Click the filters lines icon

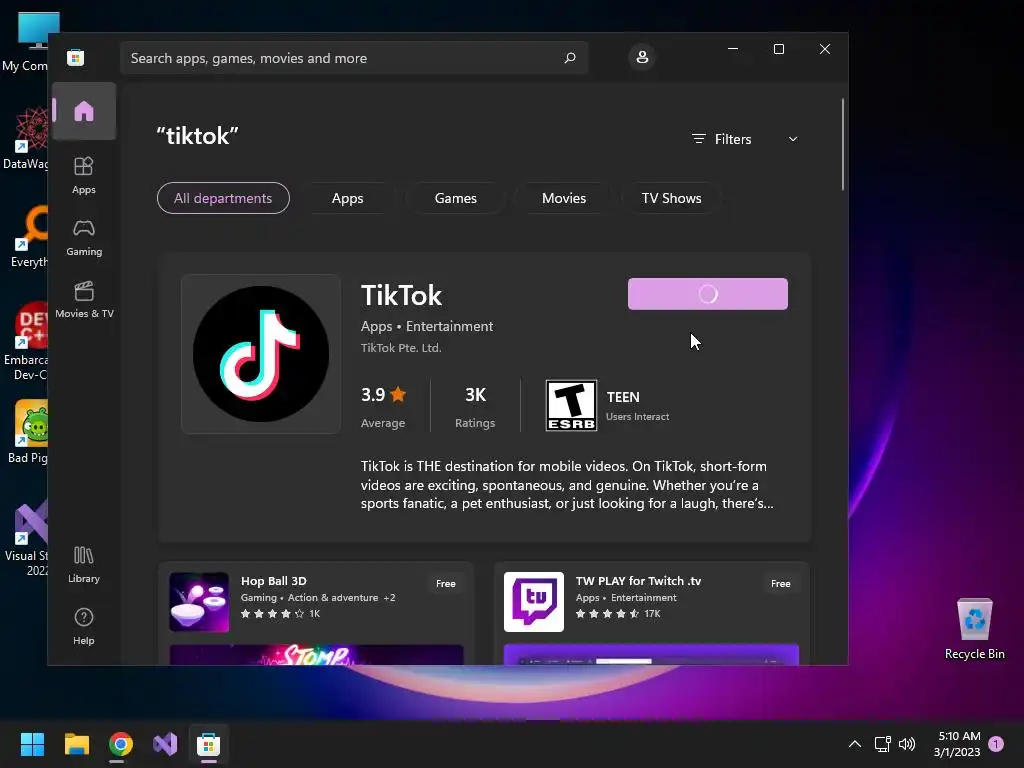[699, 139]
